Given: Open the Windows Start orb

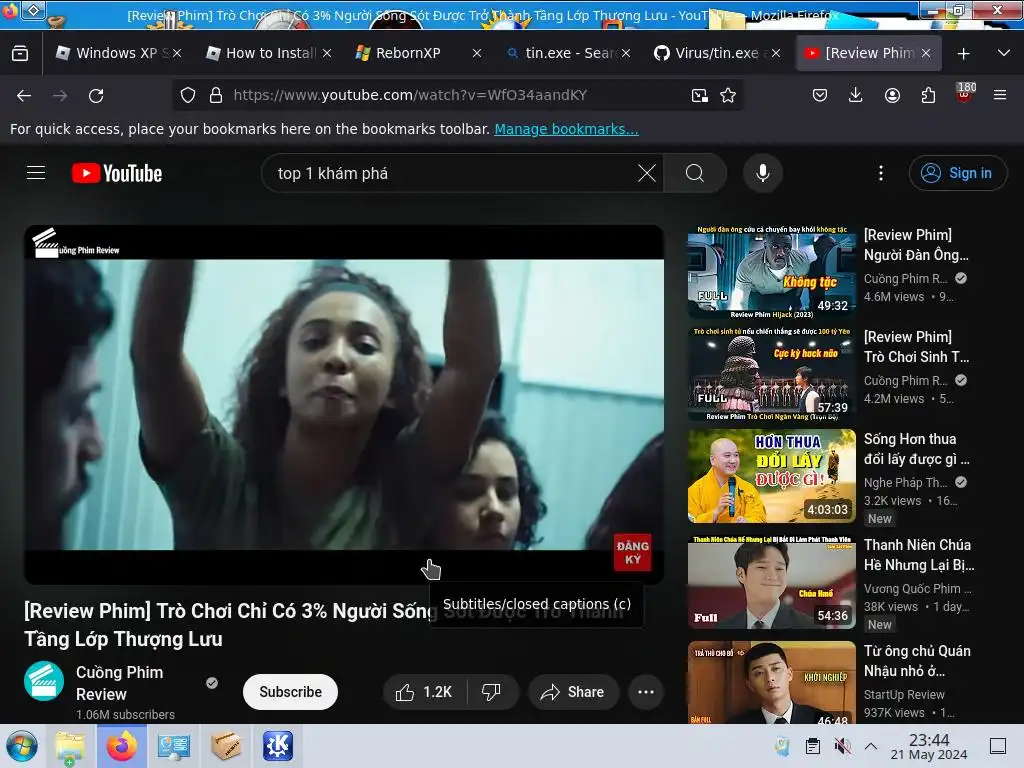Looking at the screenshot, I should click(x=22, y=746).
